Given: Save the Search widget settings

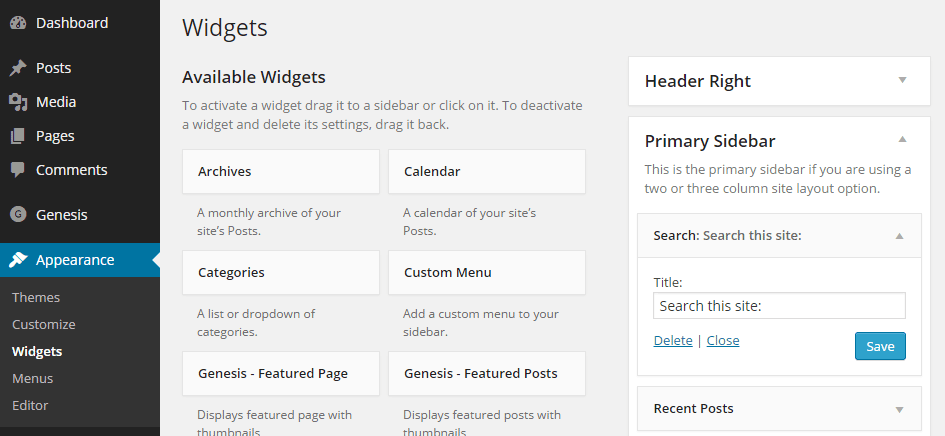Looking at the screenshot, I should point(880,346).
